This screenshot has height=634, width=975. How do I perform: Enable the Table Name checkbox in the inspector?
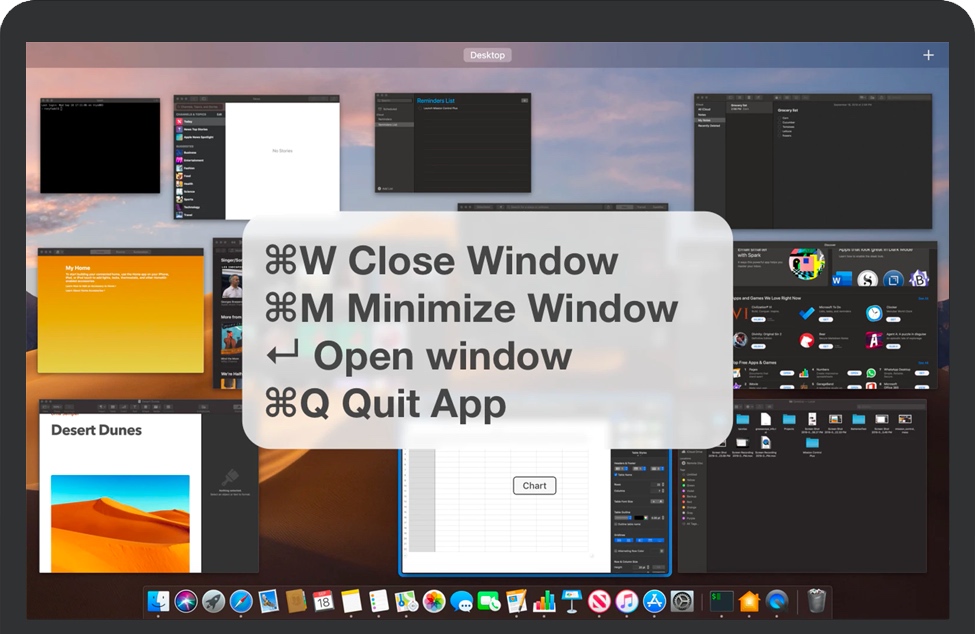point(615,474)
